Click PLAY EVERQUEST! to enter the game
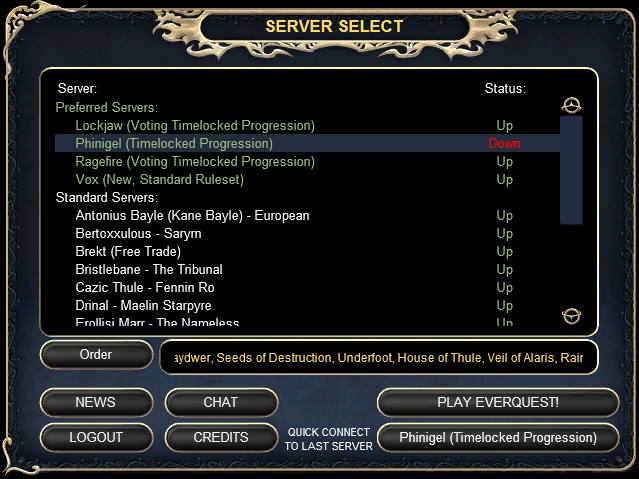The width and height of the screenshot is (639, 479). (498, 402)
